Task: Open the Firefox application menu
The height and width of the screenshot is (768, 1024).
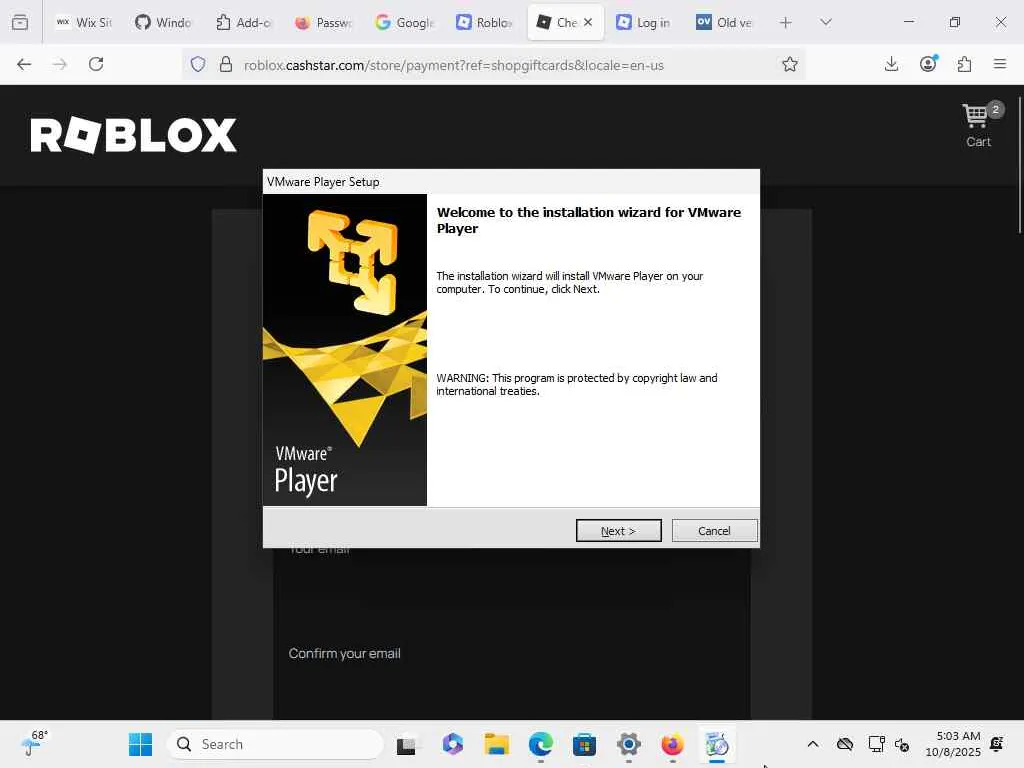Action: tap(1000, 64)
